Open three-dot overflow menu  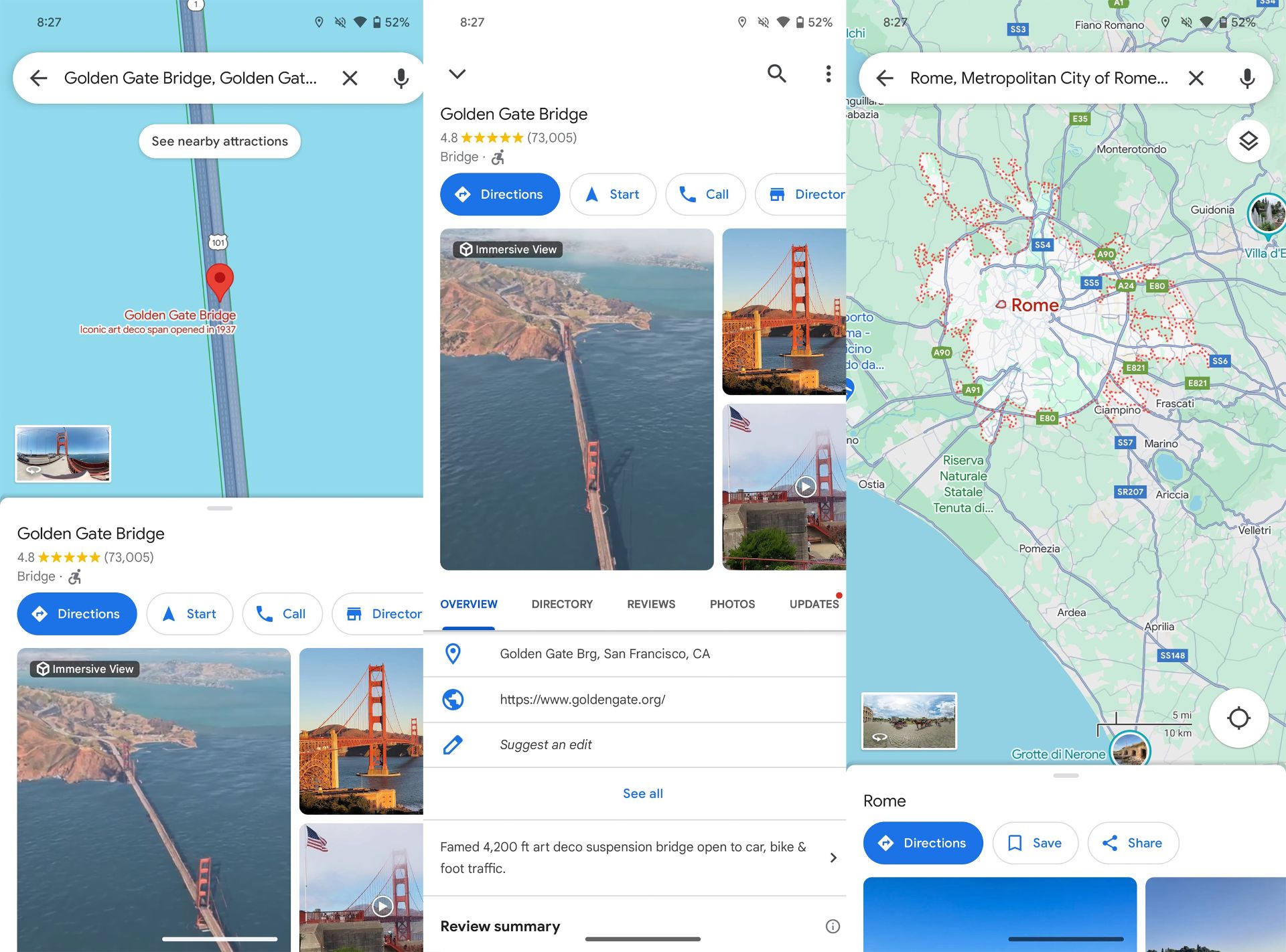click(x=829, y=74)
